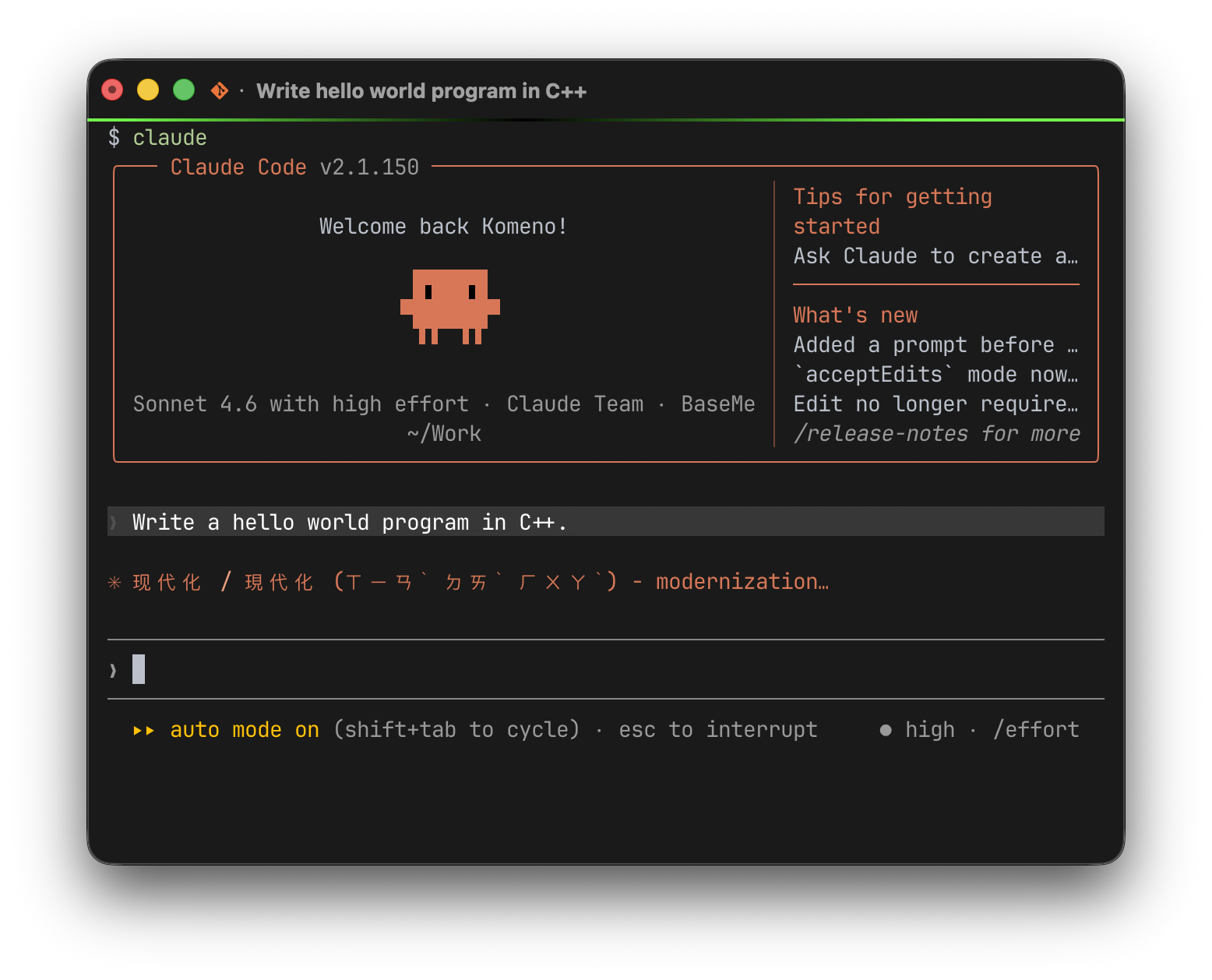Click the window title 'Write hello world program in C++'

pos(421,91)
